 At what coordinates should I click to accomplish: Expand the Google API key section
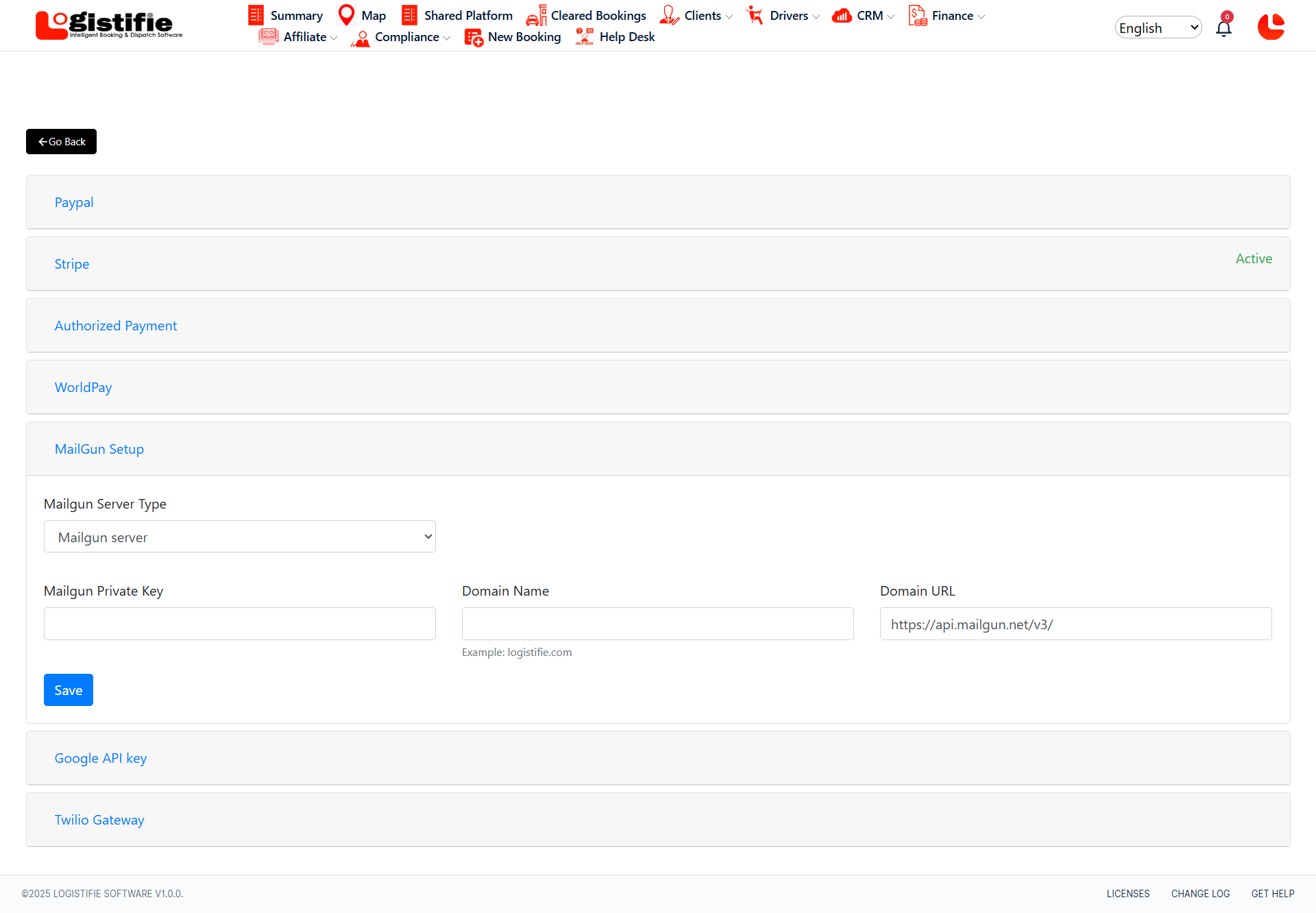pyautogui.click(x=101, y=758)
